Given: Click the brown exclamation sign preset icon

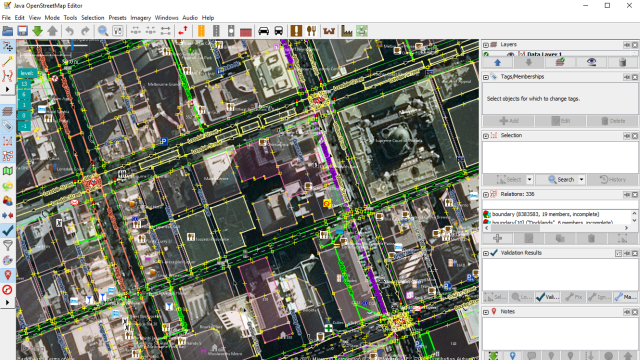Looking at the screenshot, I should [x=296, y=31].
